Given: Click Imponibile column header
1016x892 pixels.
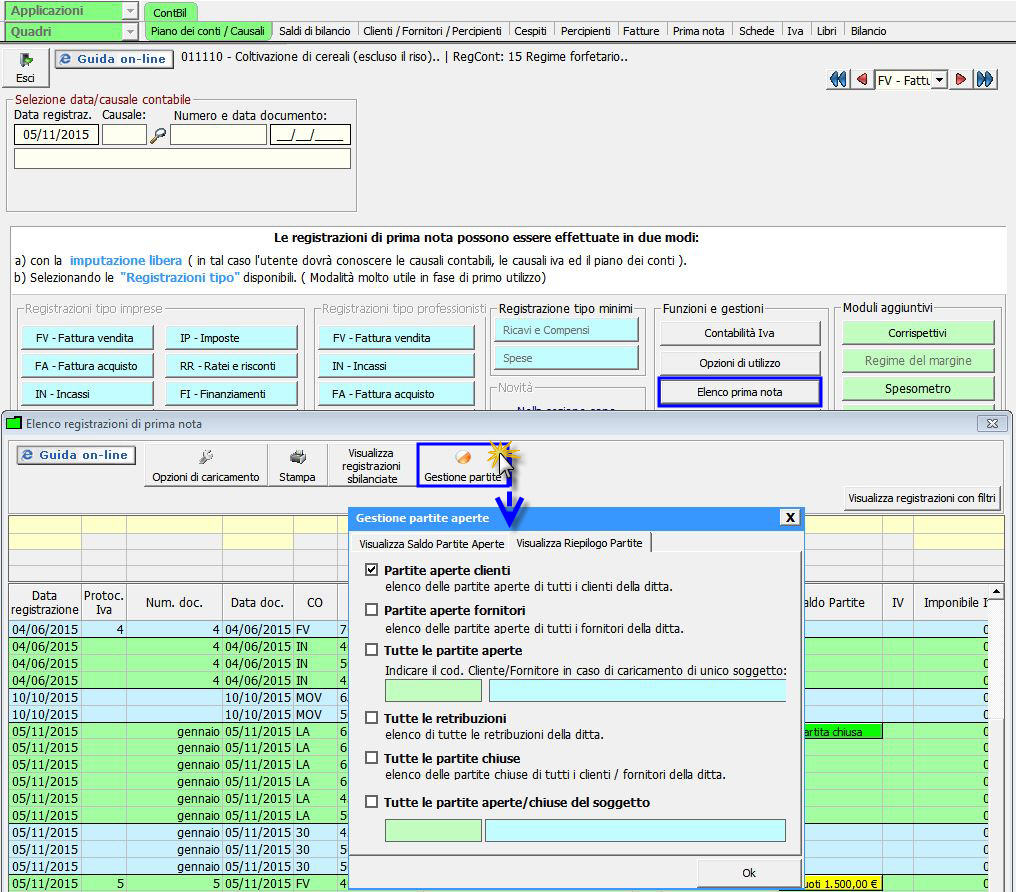Looking at the screenshot, I should point(952,602).
